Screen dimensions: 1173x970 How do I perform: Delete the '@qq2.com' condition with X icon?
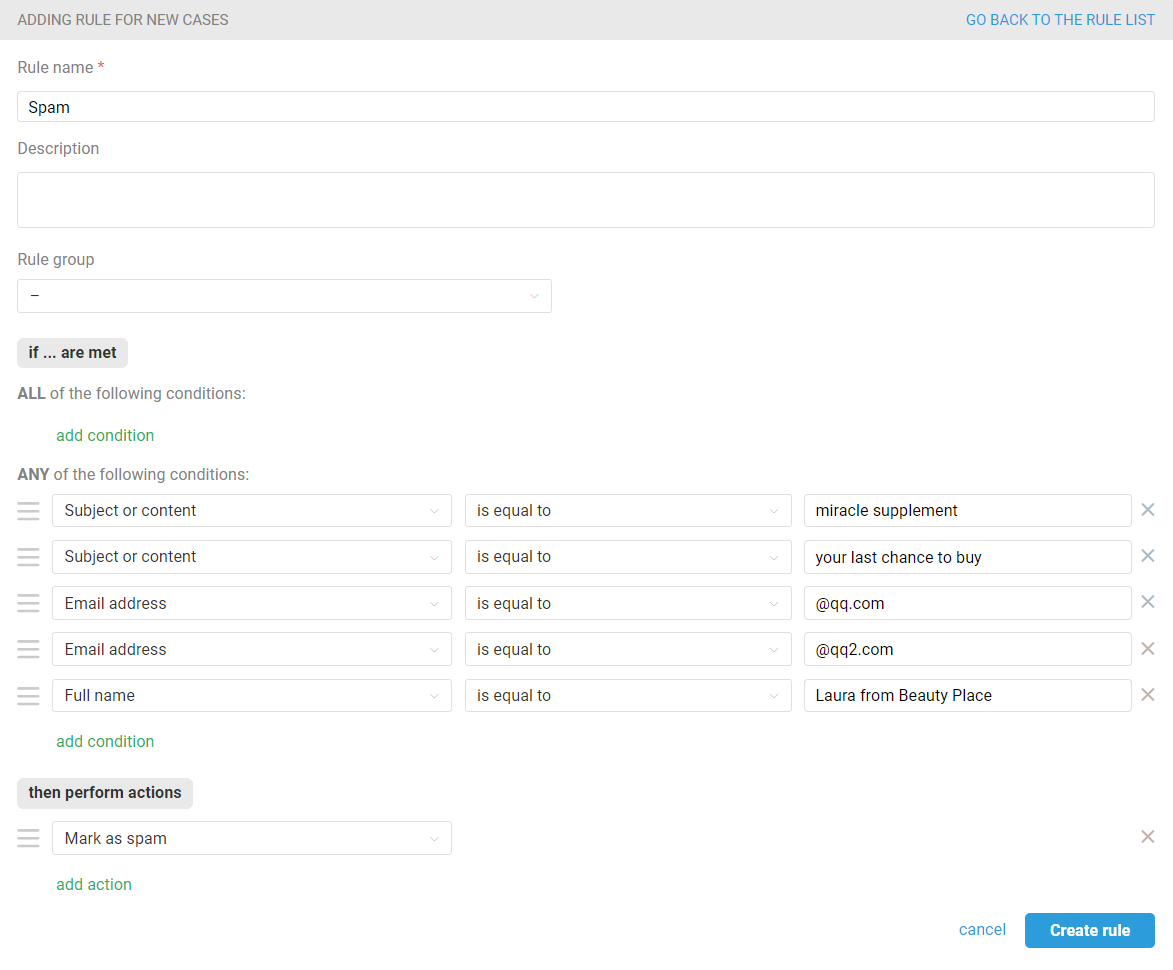click(x=1147, y=649)
